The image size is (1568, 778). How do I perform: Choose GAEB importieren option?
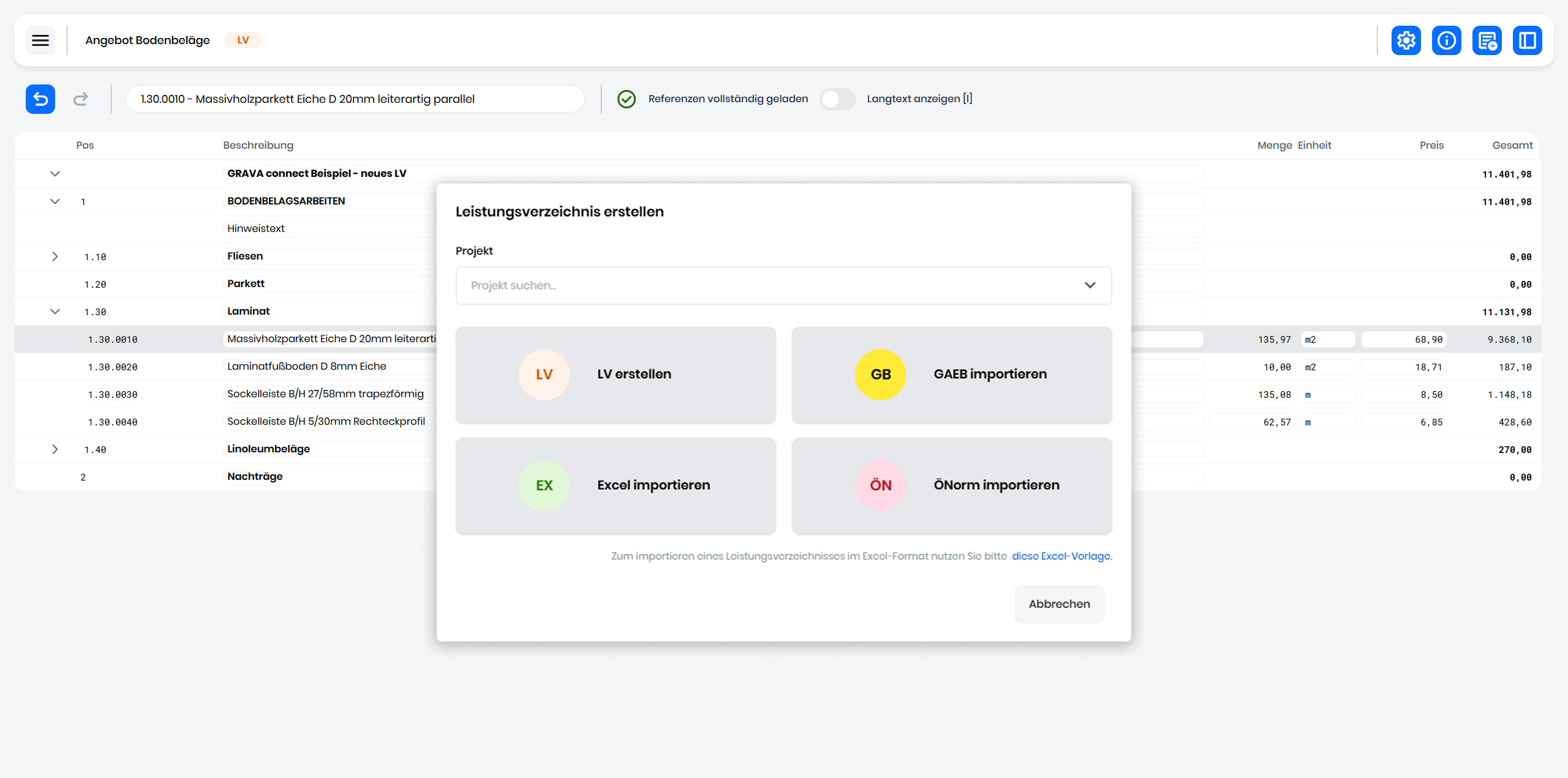click(x=952, y=375)
